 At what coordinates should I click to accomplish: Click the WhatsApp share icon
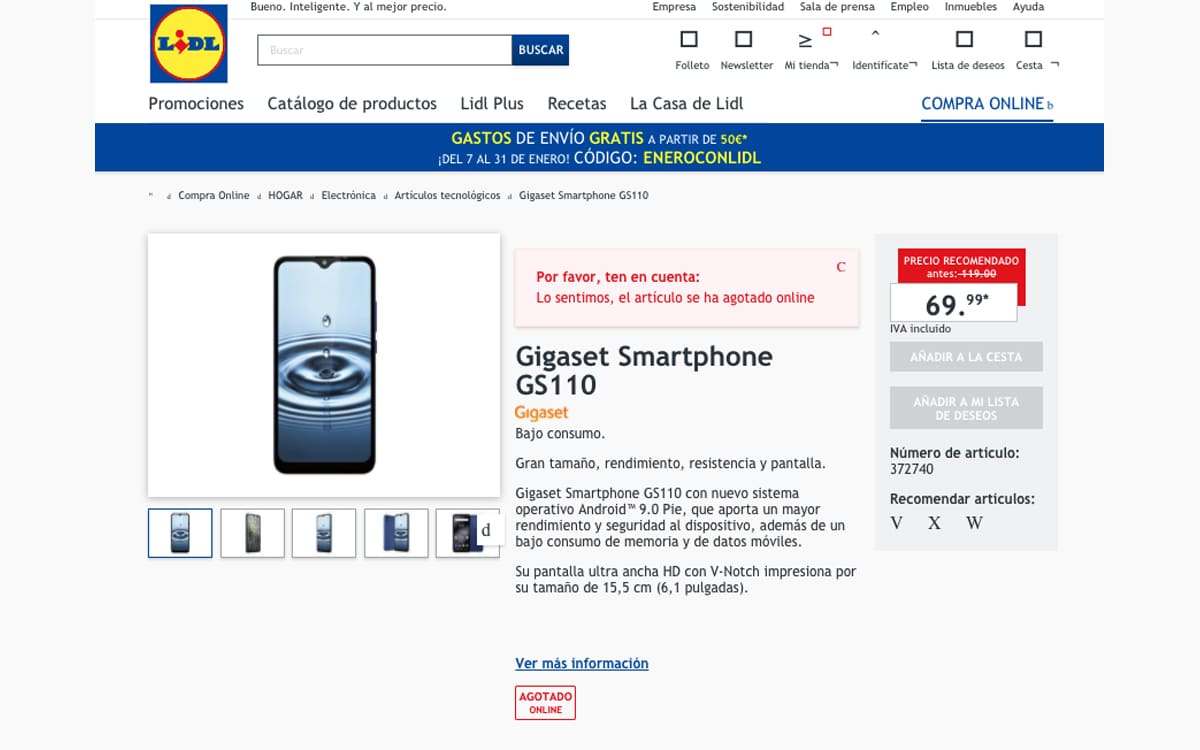coord(973,522)
